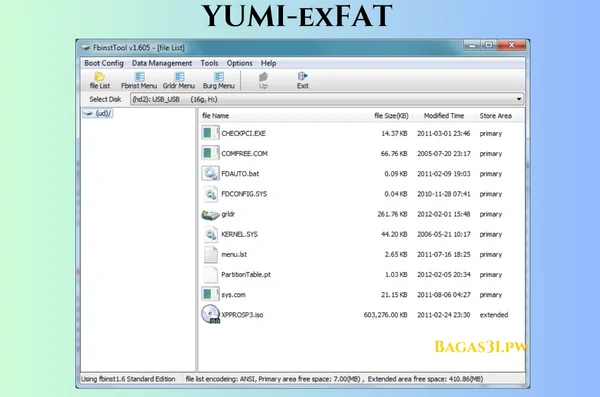Viewport: 600px width, 397px height.
Task: Minimize the FbinstTool window
Action: 472,45
